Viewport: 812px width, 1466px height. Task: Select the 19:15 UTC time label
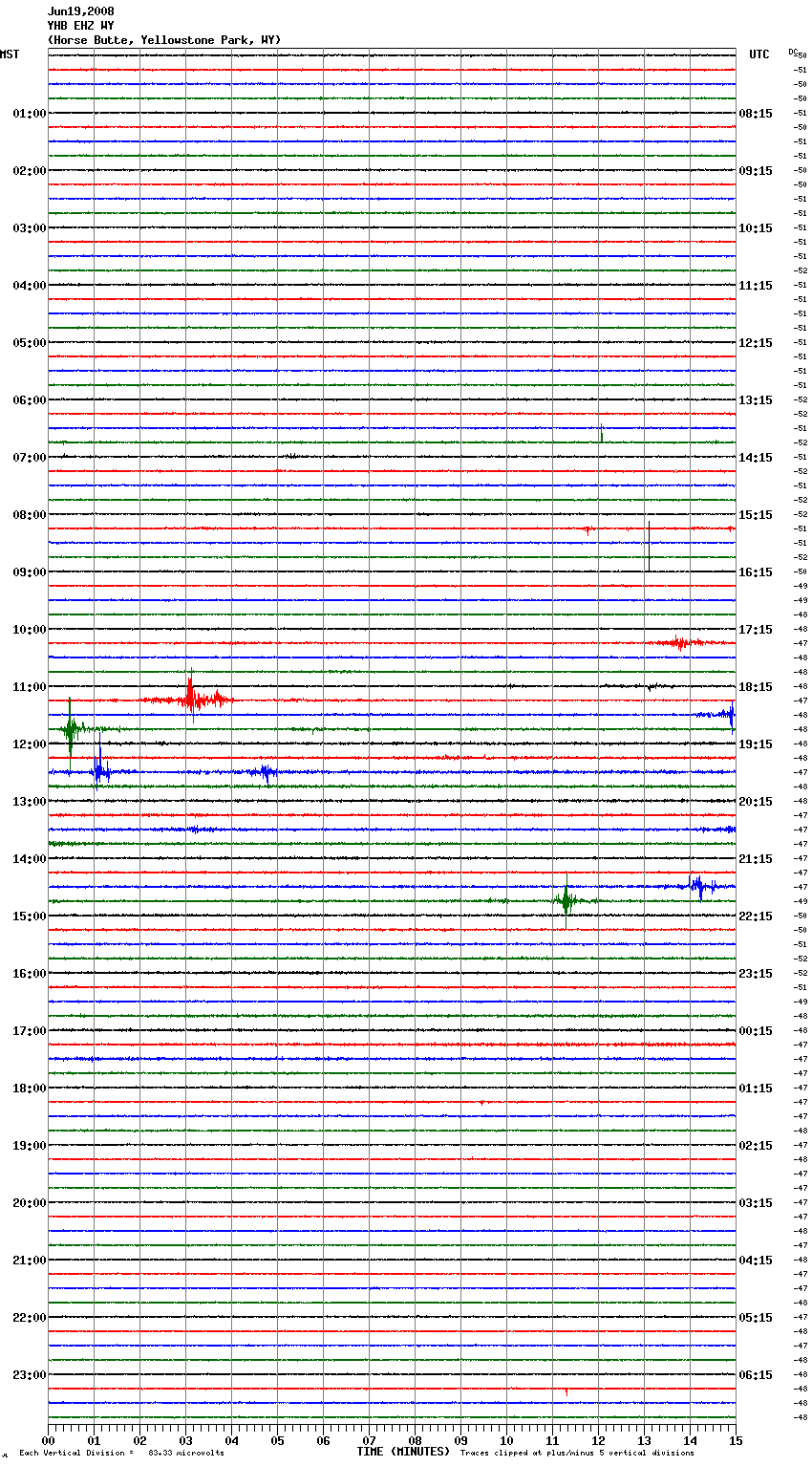click(756, 744)
